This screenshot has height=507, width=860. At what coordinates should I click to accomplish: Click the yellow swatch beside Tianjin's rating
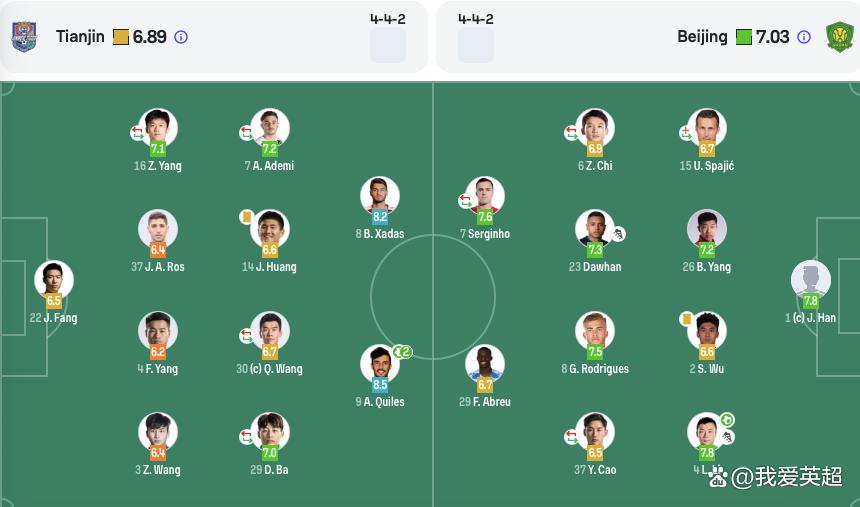[121, 37]
